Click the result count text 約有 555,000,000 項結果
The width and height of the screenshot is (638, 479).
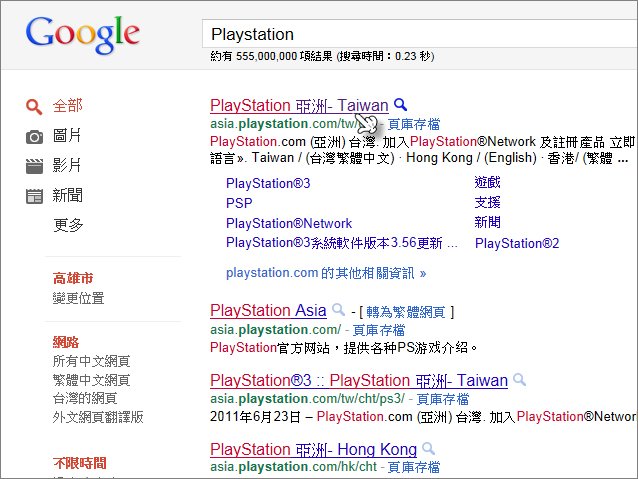click(x=271, y=56)
